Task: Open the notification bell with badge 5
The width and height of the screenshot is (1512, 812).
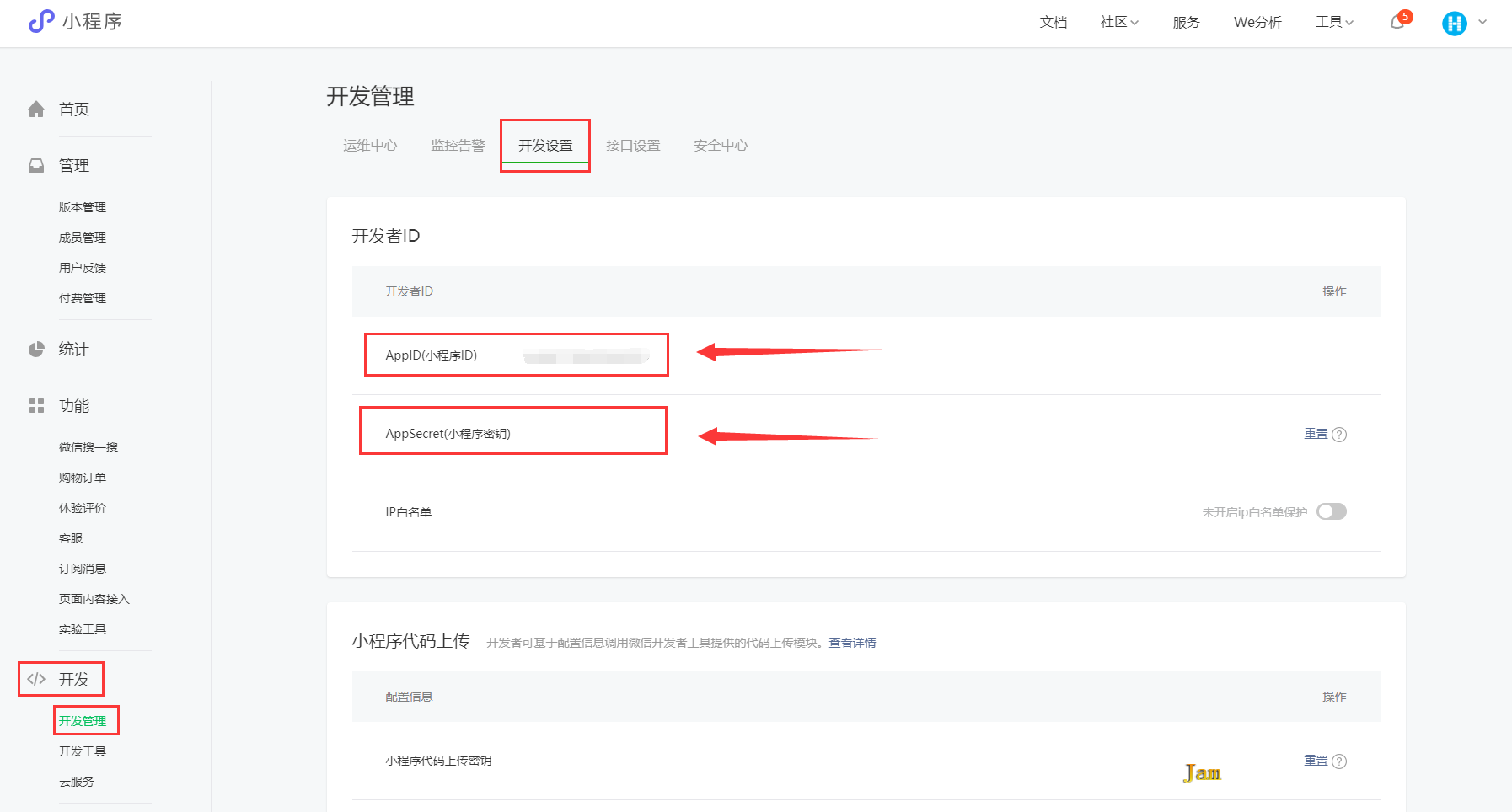Action: 1399,21
